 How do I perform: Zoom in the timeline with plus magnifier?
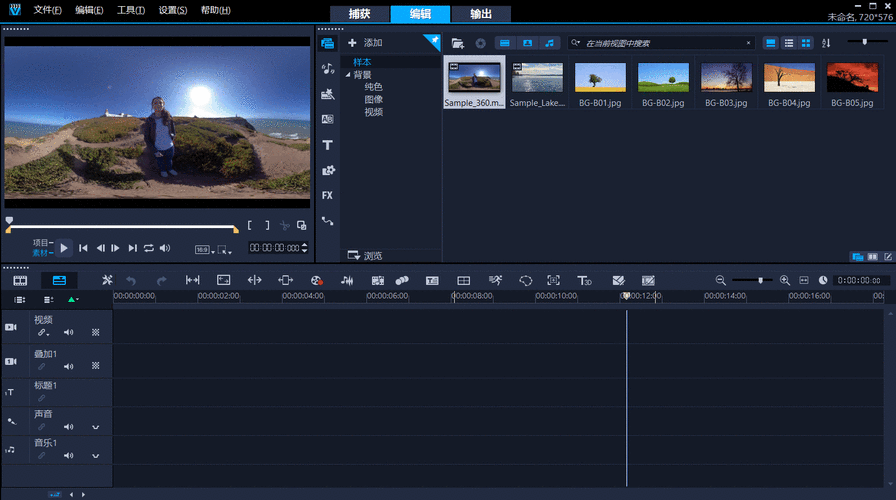click(785, 280)
